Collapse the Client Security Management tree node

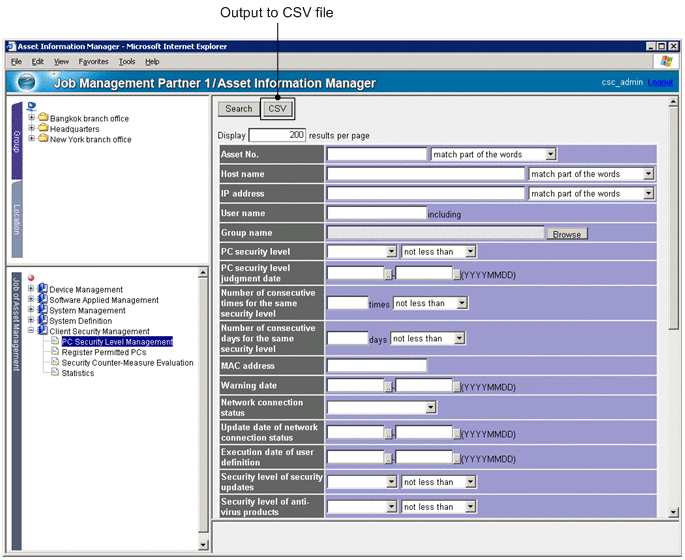(x=32, y=331)
